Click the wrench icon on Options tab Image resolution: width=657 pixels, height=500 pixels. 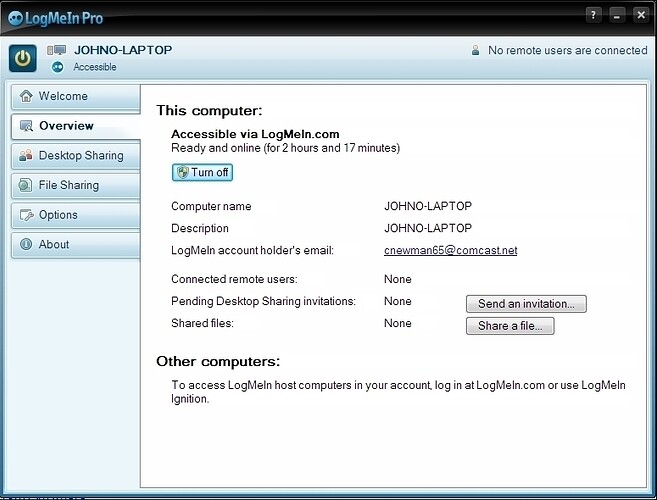click(26, 215)
